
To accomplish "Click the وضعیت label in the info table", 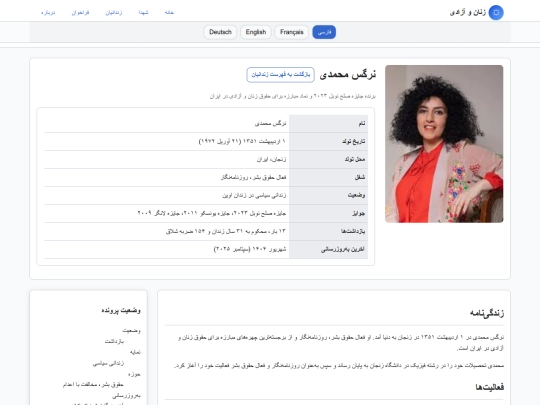I will point(328,195).
